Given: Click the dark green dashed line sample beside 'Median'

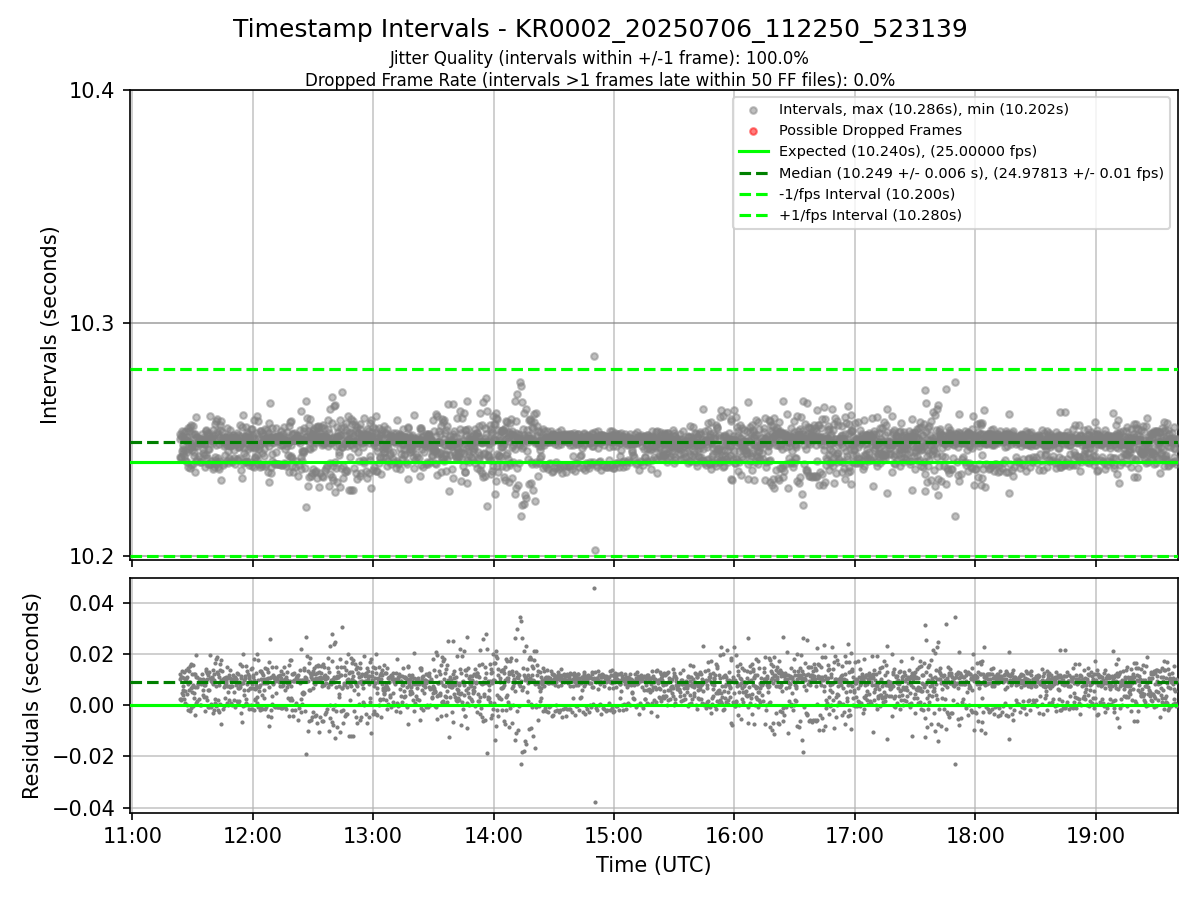Looking at the screenshot, I should click(754, 173).
